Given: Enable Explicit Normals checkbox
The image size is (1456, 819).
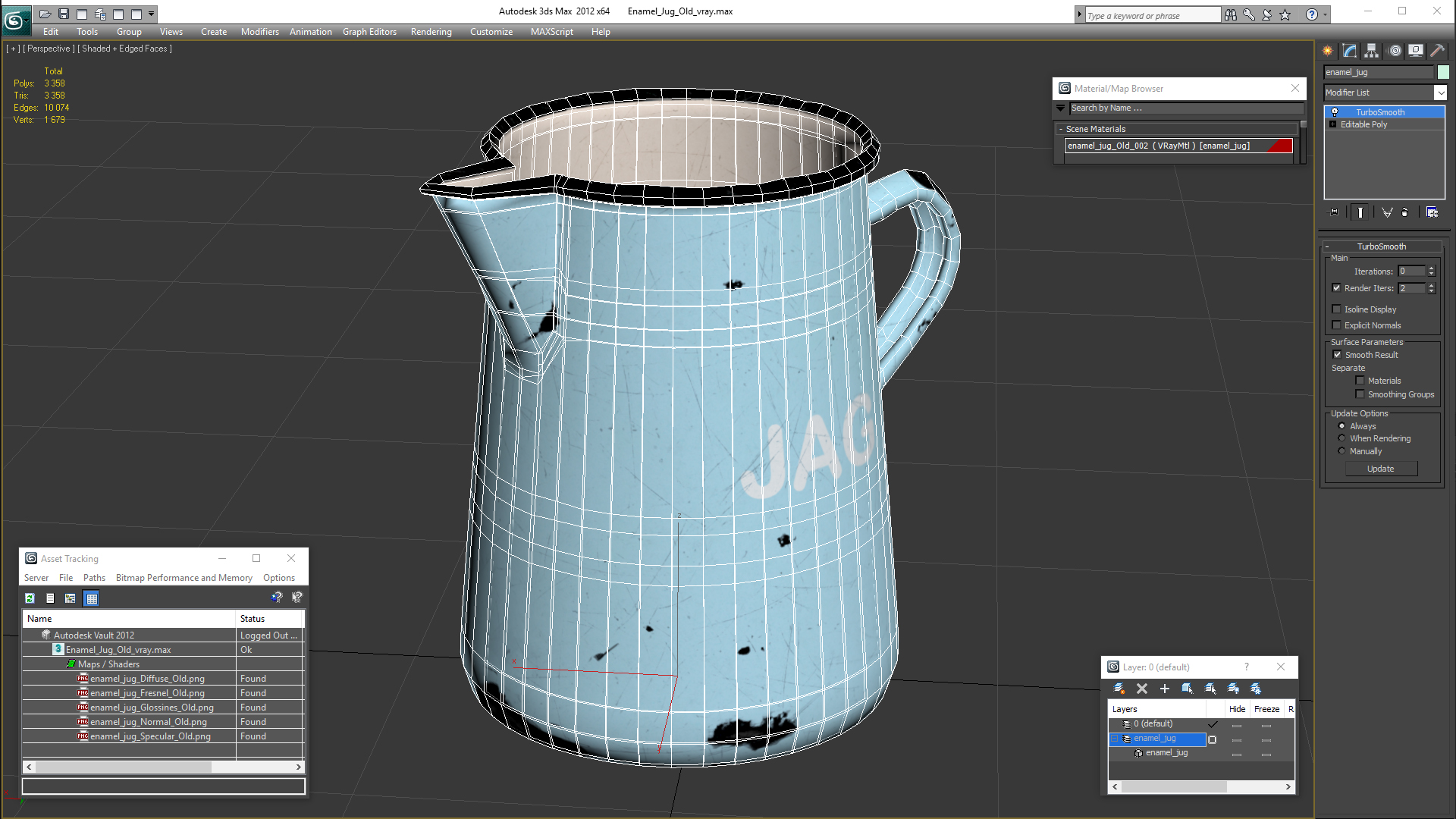Looking at the screenshot, I should (x=1337, y=325).
